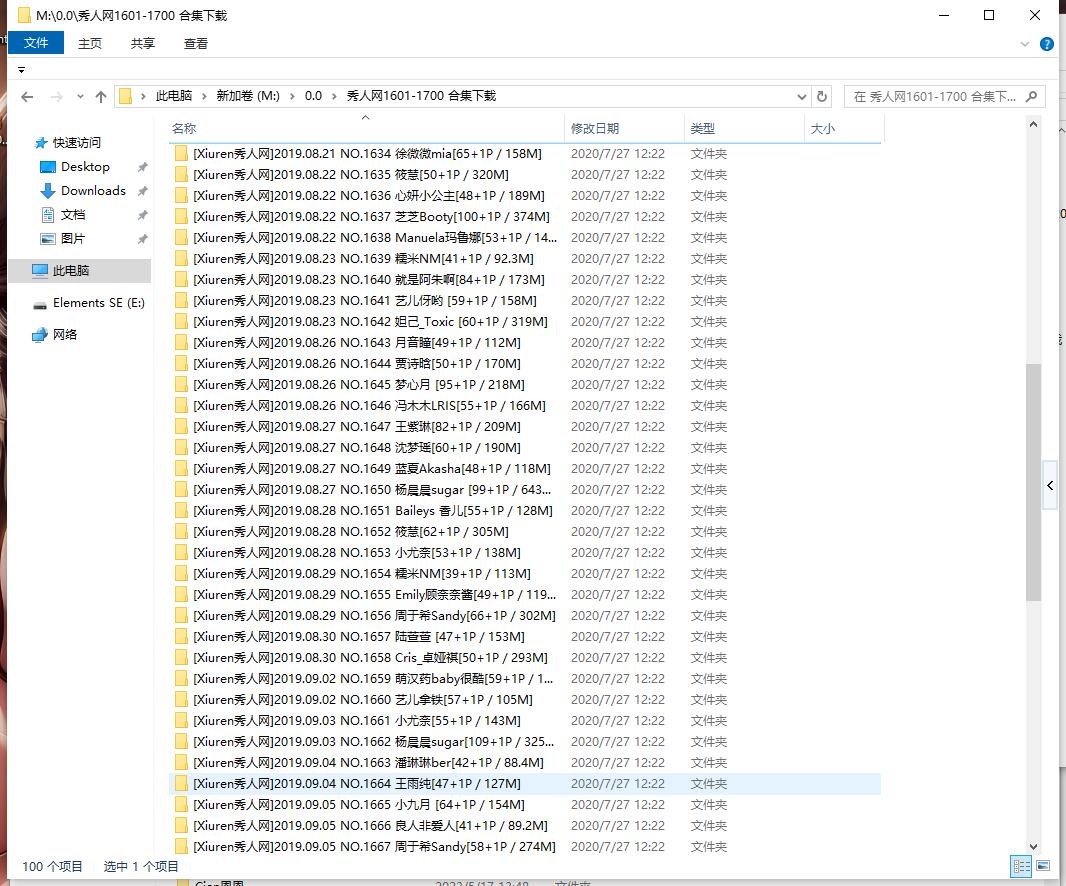Select 网络 in the navigation pane

(x=65, y=335)
